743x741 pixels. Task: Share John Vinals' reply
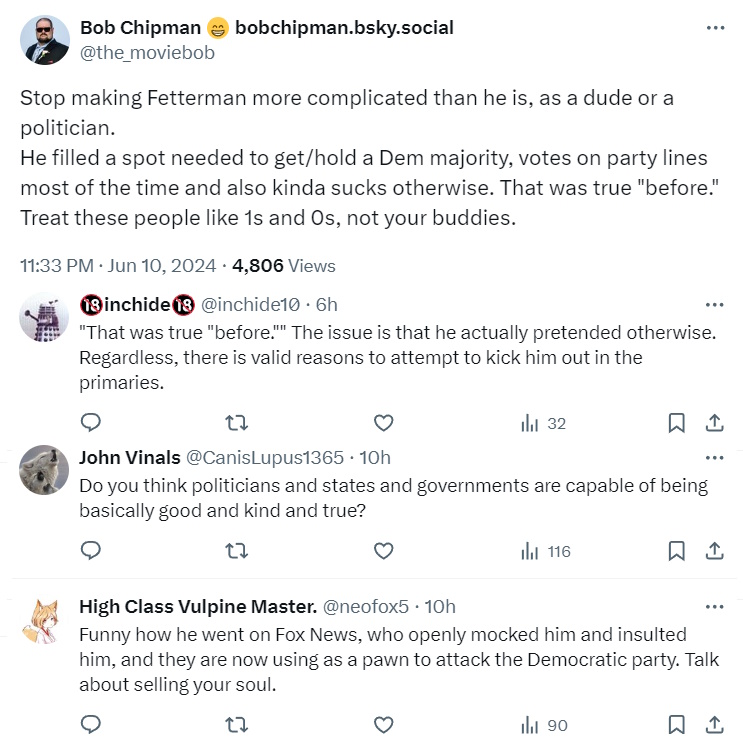click(715, 550)
